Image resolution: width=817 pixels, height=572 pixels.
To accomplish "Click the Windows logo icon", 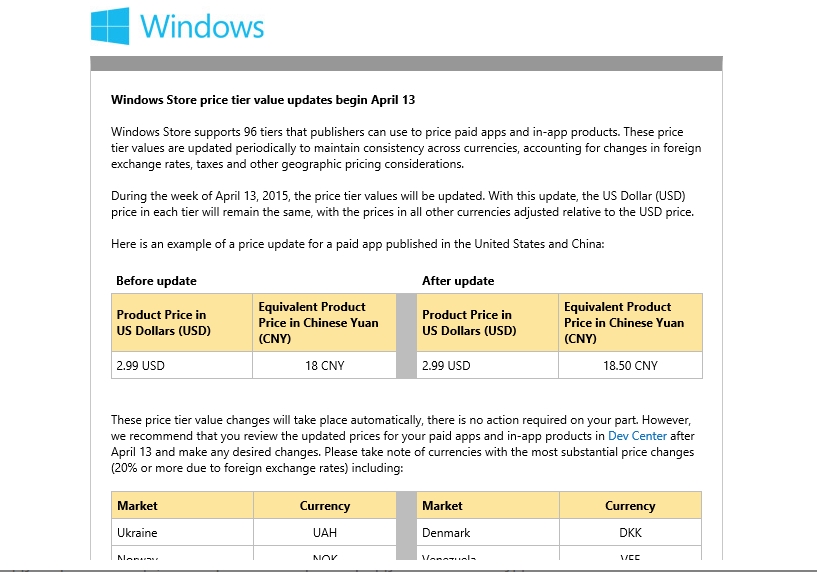I will coord(110,26).
